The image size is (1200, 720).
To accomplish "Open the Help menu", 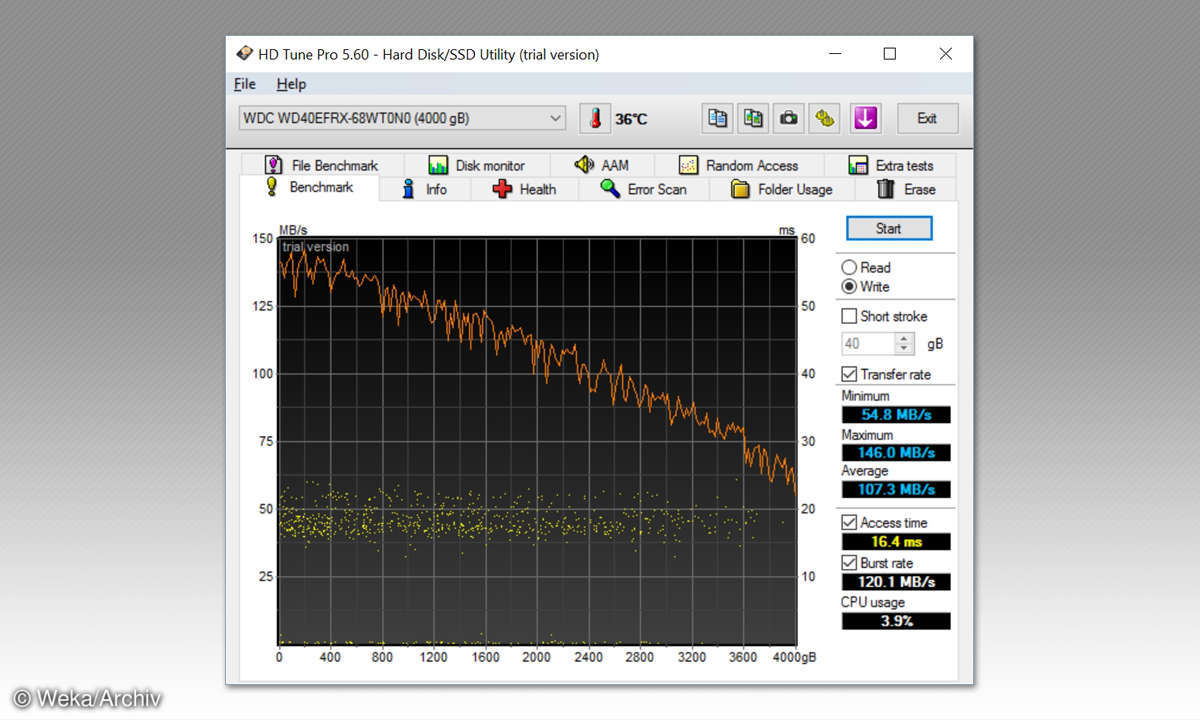I will click(x=291, y=84).
